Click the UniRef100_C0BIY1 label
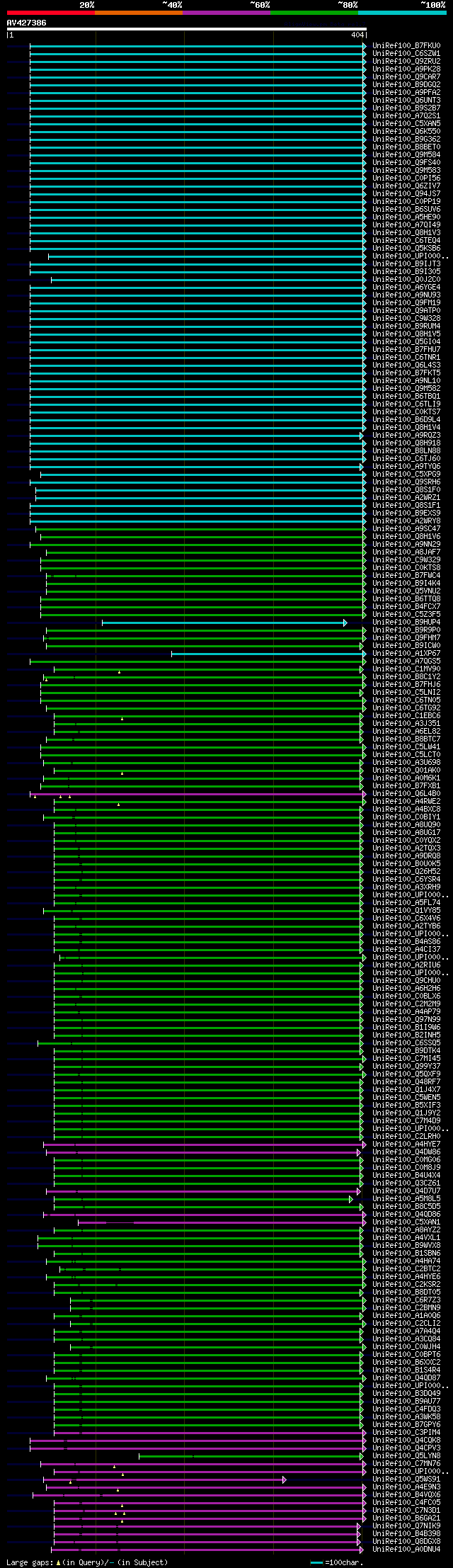Screen dimensions: 453x1568 406,817
